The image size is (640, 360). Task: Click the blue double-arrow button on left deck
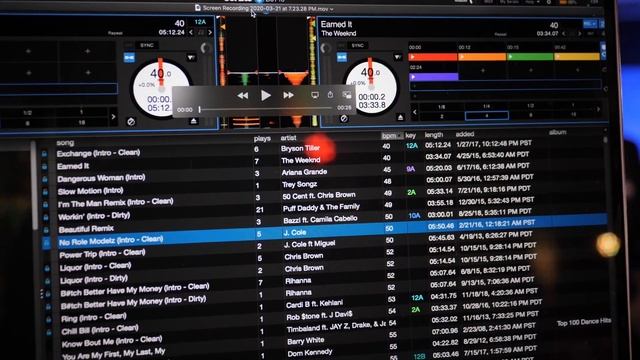(x=129, y=58)
